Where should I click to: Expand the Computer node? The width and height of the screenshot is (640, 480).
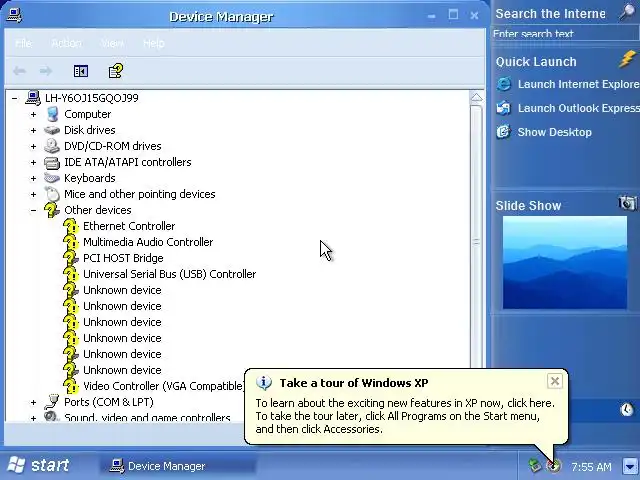[x=33, y=114]
